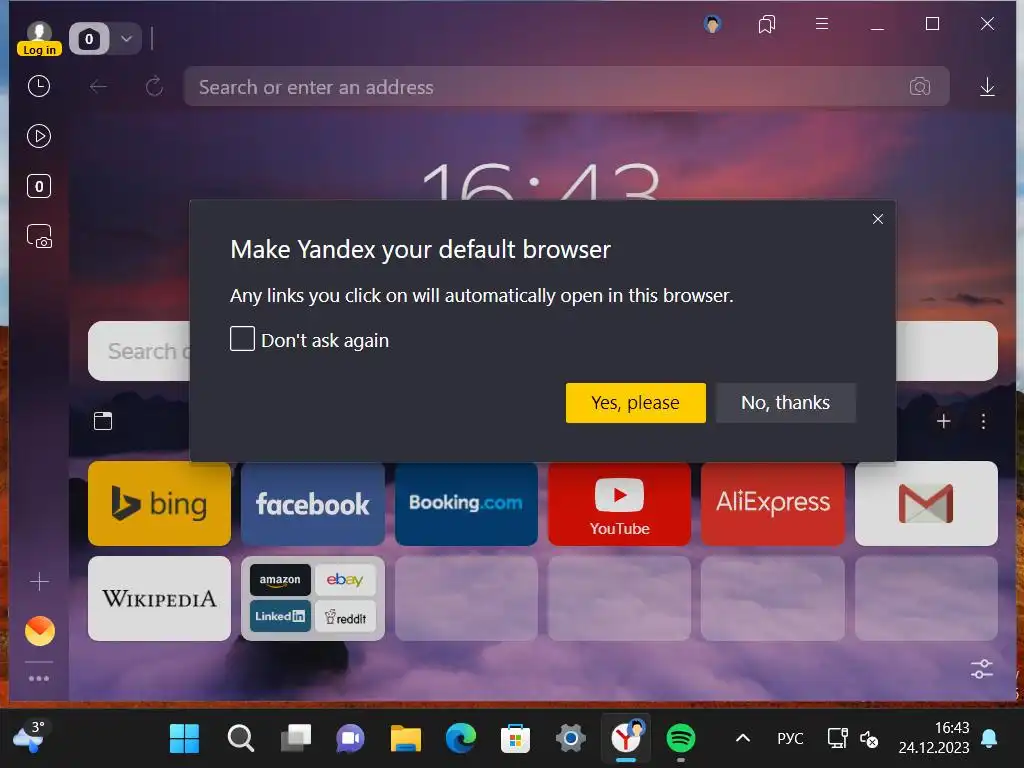This screenshot has height=768, width=1024.
Task: Open reddit in the folder tile
Action: coord(345,616)
